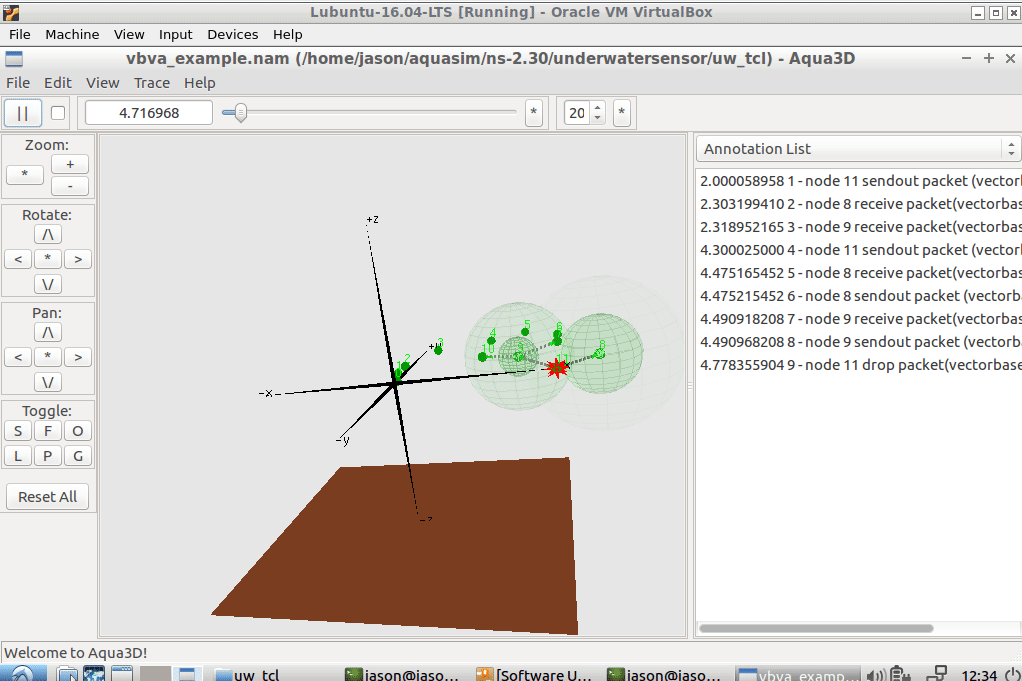Decrease the speed value spinner below 20
Image resolution: width=1022 pixels, height=681 pixels.
597,119
